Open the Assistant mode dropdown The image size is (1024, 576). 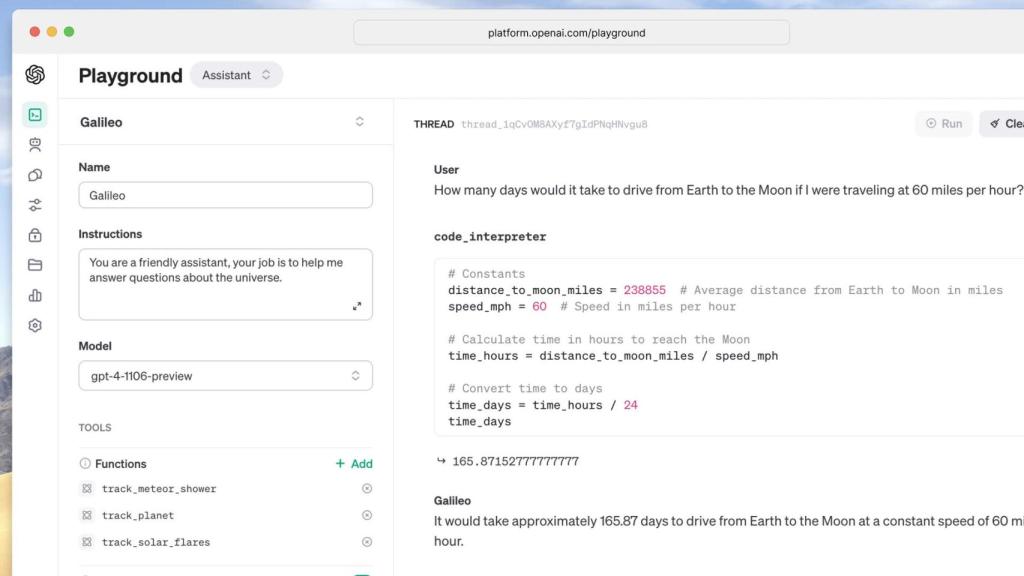pos(236,75)
